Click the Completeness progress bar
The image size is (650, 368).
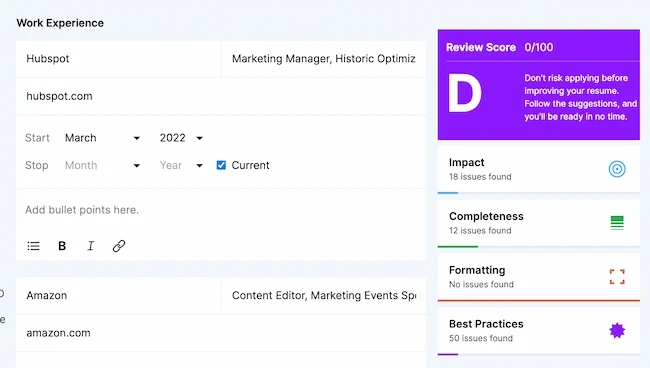538,247
